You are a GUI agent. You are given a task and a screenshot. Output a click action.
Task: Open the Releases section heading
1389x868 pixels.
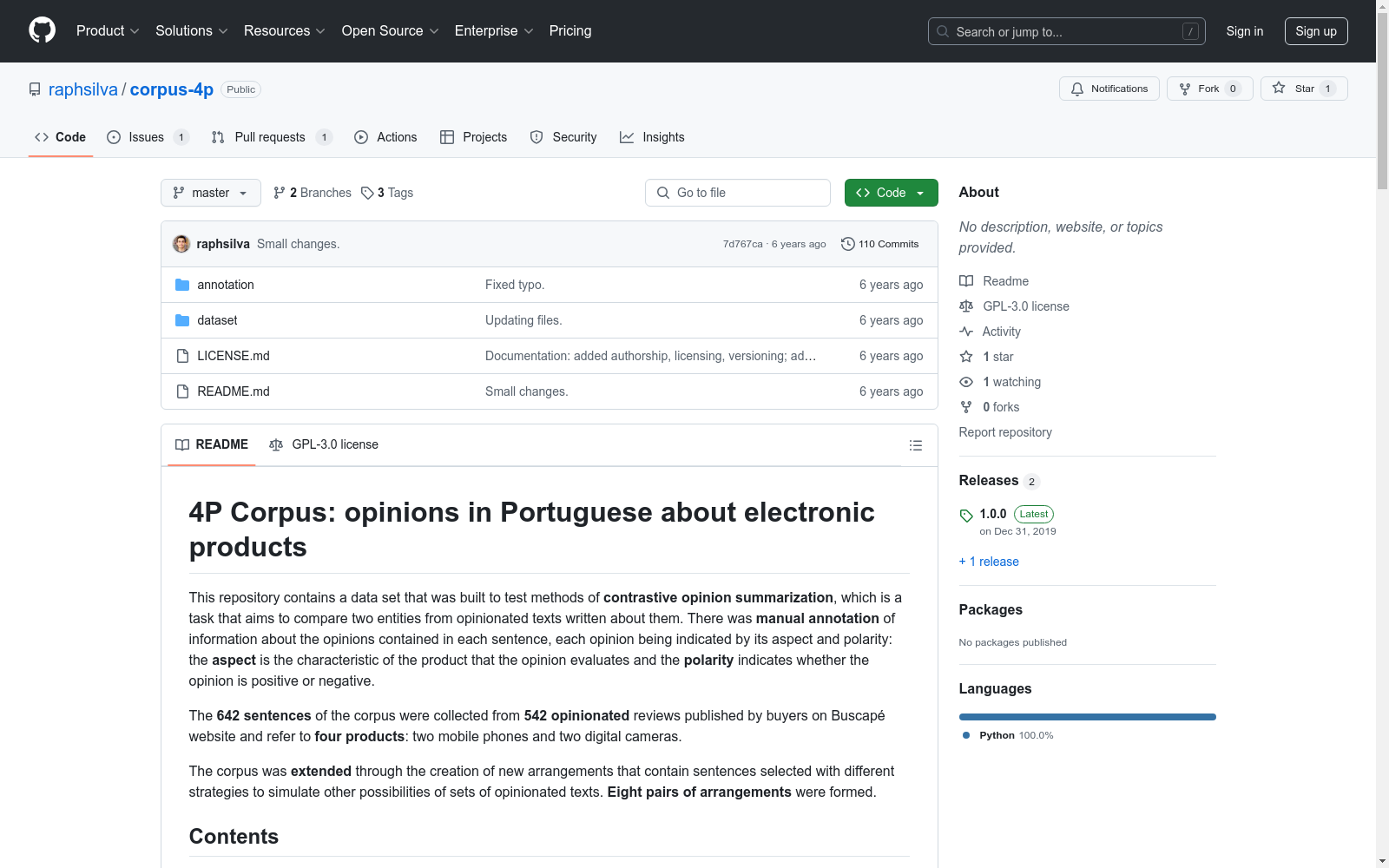(x=989, y=481)
